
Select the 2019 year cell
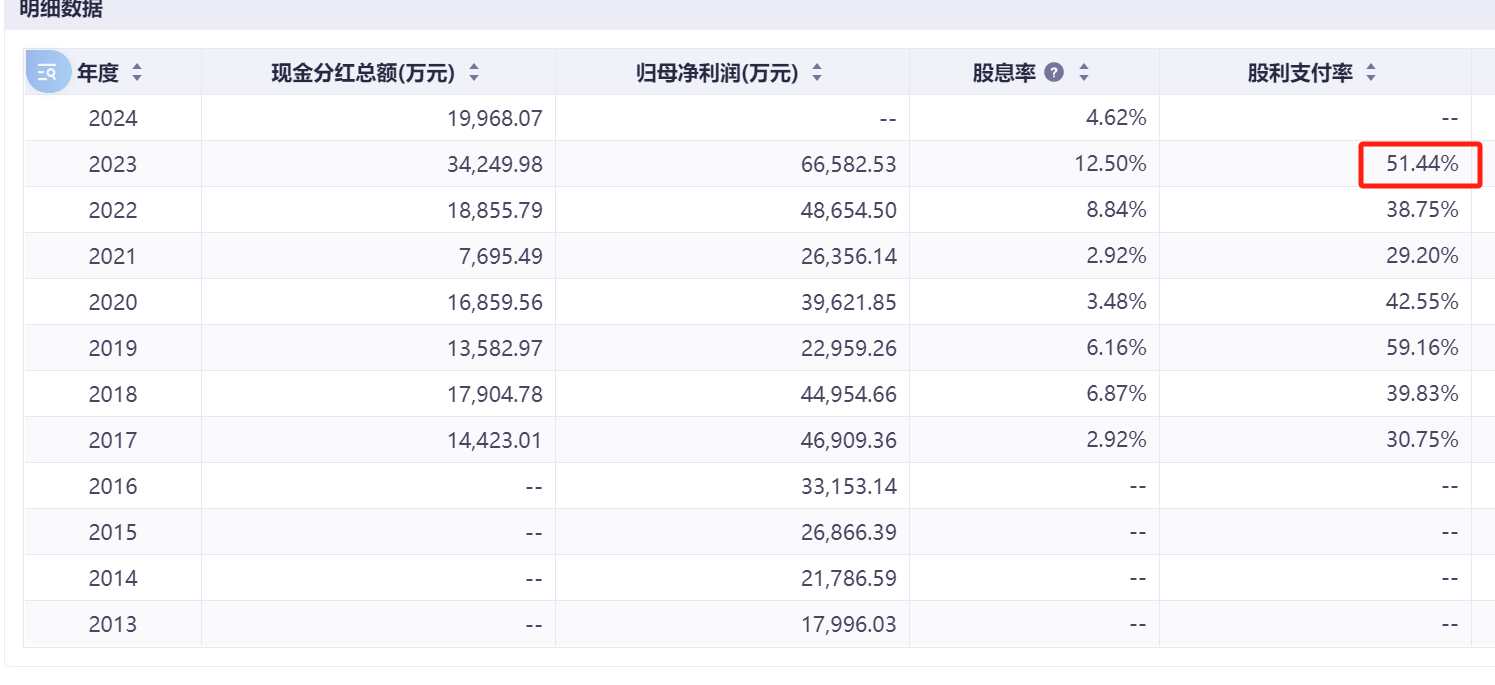tap(113, 349)
